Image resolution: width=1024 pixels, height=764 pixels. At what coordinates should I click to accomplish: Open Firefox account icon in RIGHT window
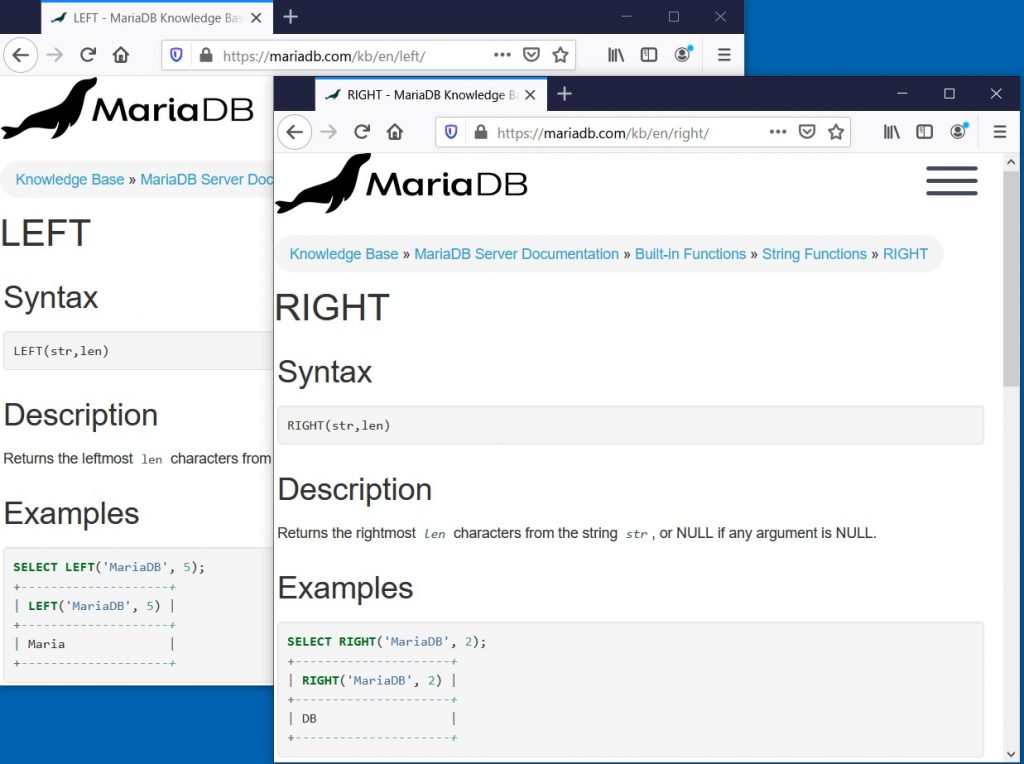click(958, 131)
